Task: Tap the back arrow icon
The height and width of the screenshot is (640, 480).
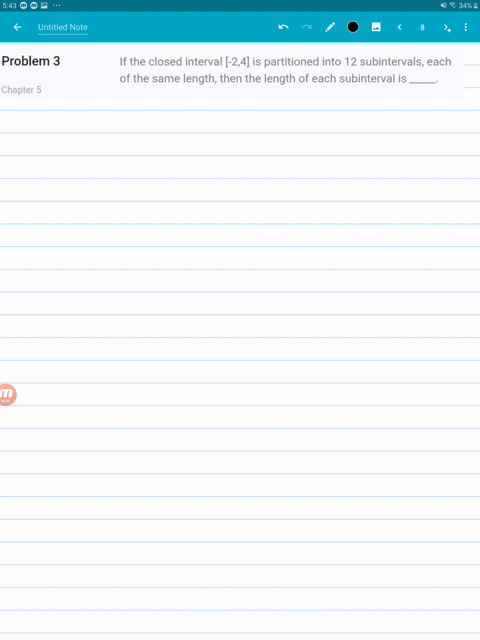Action: pos(17,27)
